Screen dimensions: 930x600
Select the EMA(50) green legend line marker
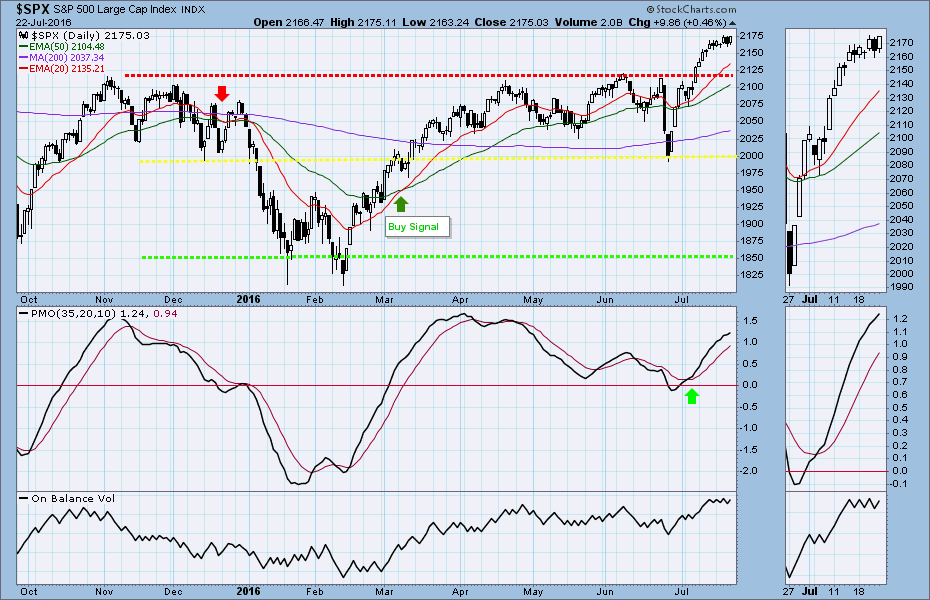[x=26, y=46]
